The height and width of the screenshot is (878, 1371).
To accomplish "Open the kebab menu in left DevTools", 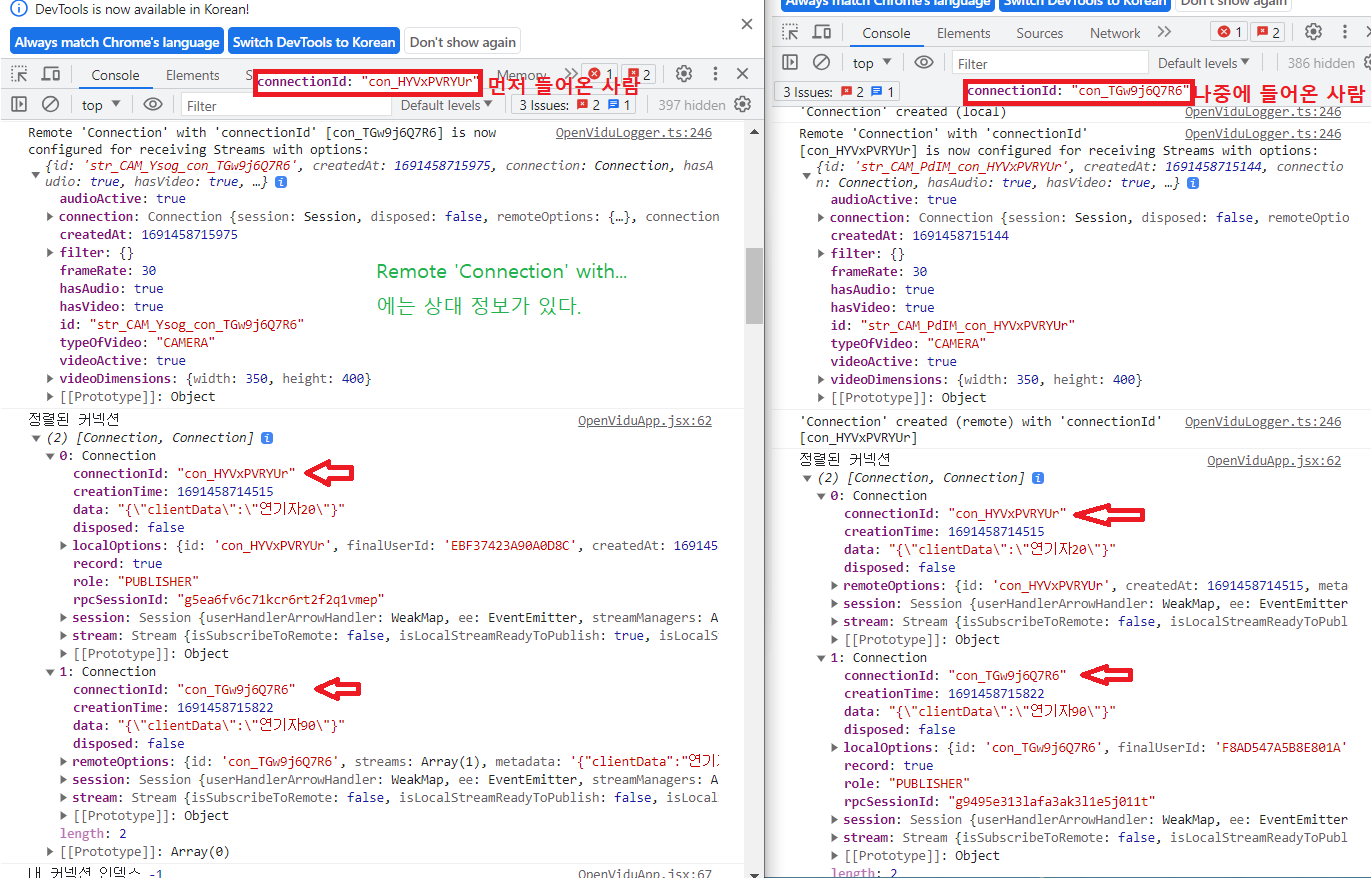I will [x=715, y=74].
